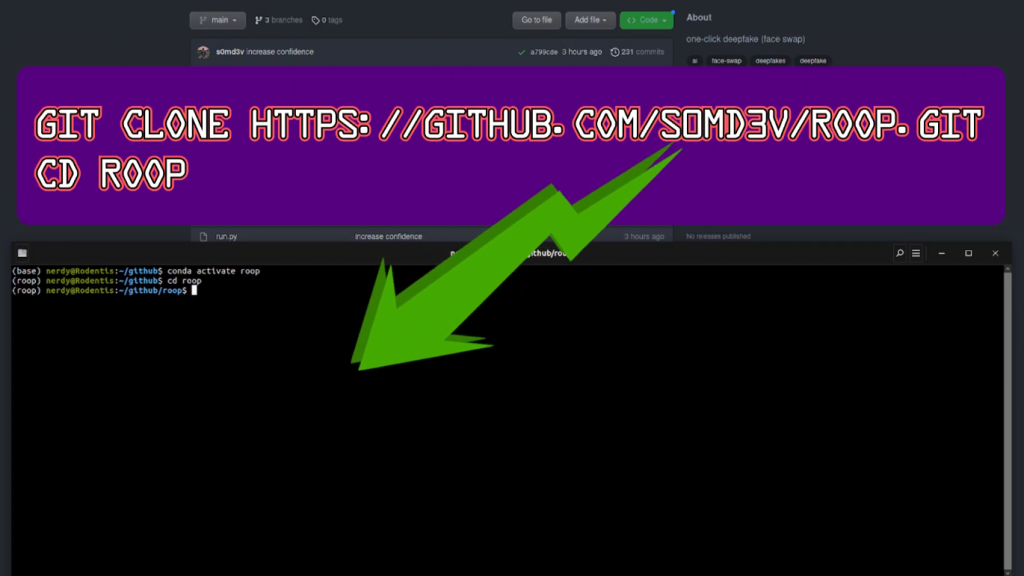Open the a799cde commit hash
The image size is (1024, 576).
543,52
